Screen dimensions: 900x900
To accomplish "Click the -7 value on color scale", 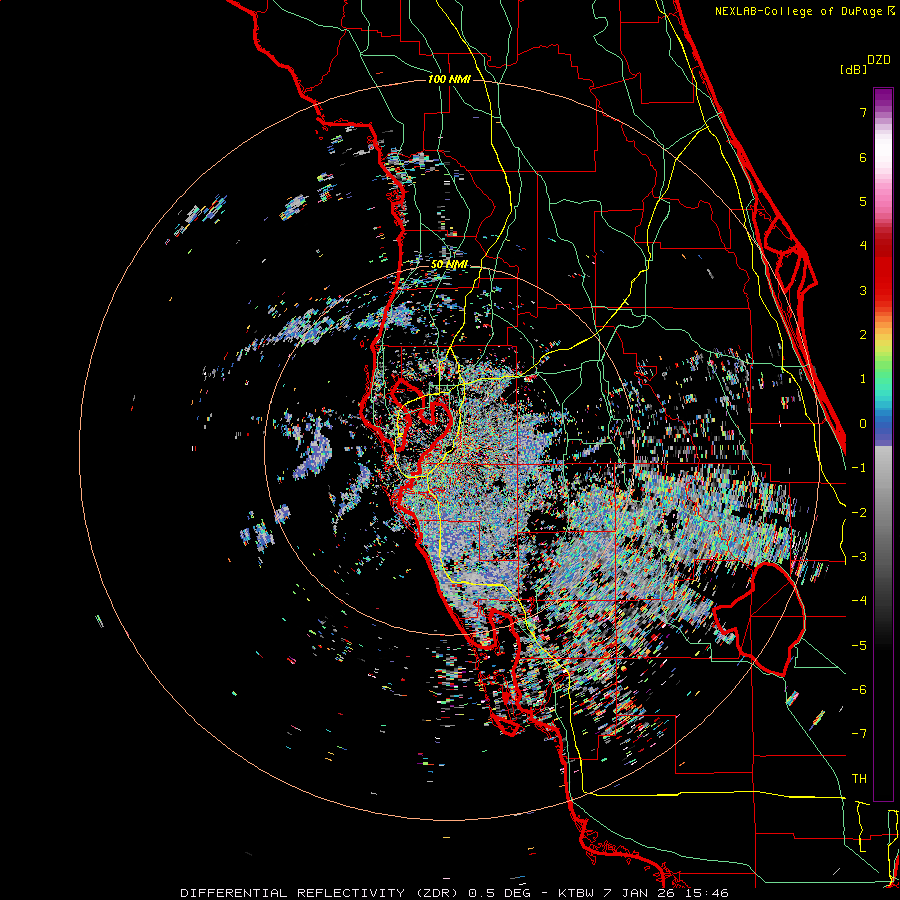I will pyautogui.click(x=859, y=734).
